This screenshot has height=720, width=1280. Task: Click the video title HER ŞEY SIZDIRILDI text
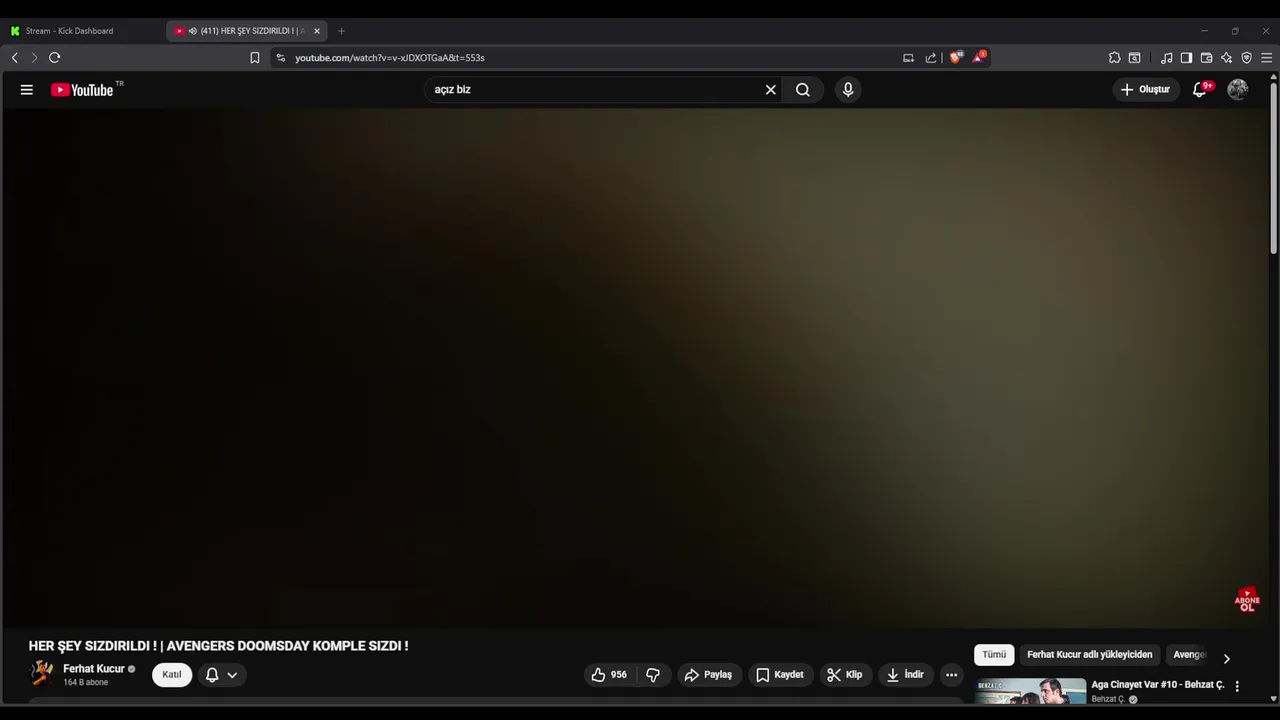pos(218,646)
